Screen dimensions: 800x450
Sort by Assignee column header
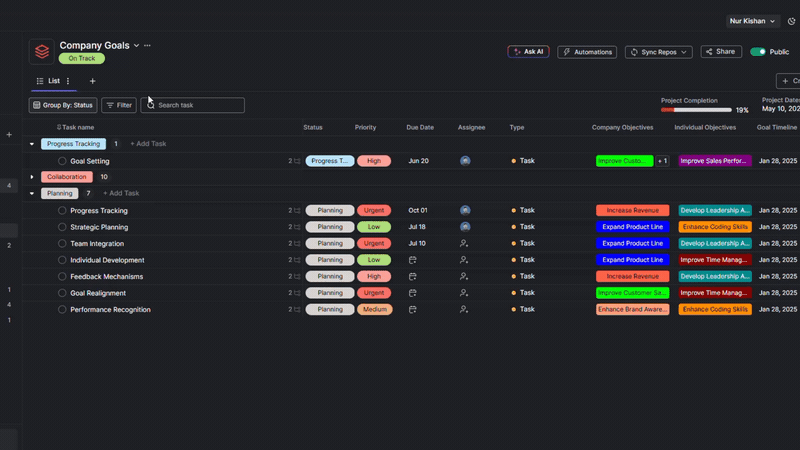point(471,128)
